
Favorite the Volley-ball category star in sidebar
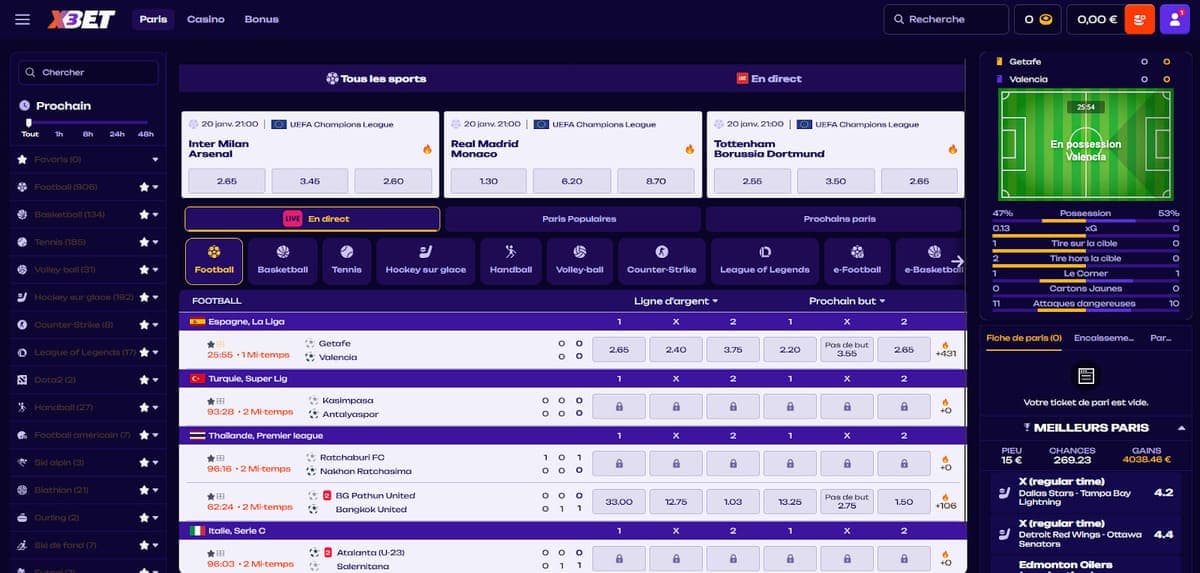[x=144, y=269]
